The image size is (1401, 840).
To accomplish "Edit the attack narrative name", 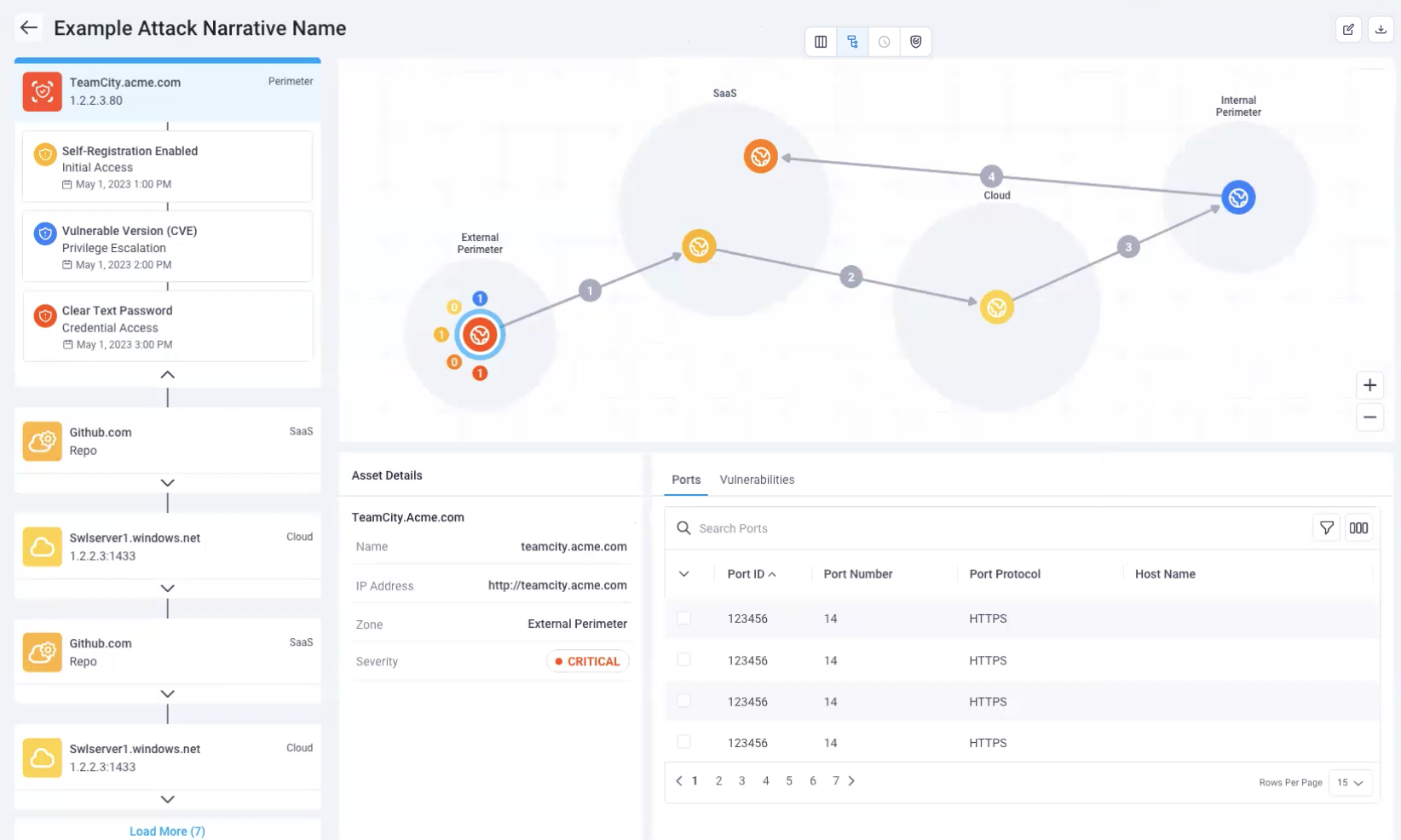I will tap(1348, 29).
